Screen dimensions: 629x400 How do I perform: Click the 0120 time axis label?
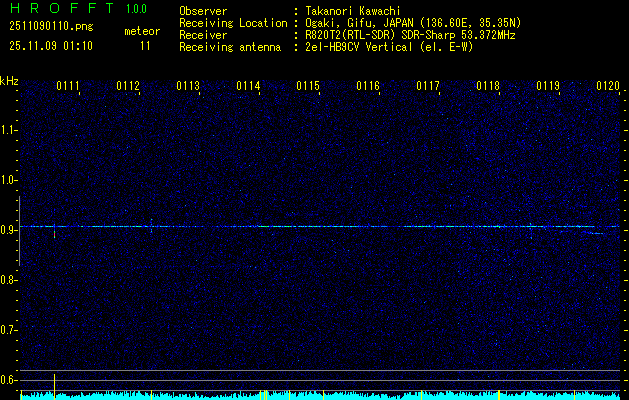tap(608, 86)
